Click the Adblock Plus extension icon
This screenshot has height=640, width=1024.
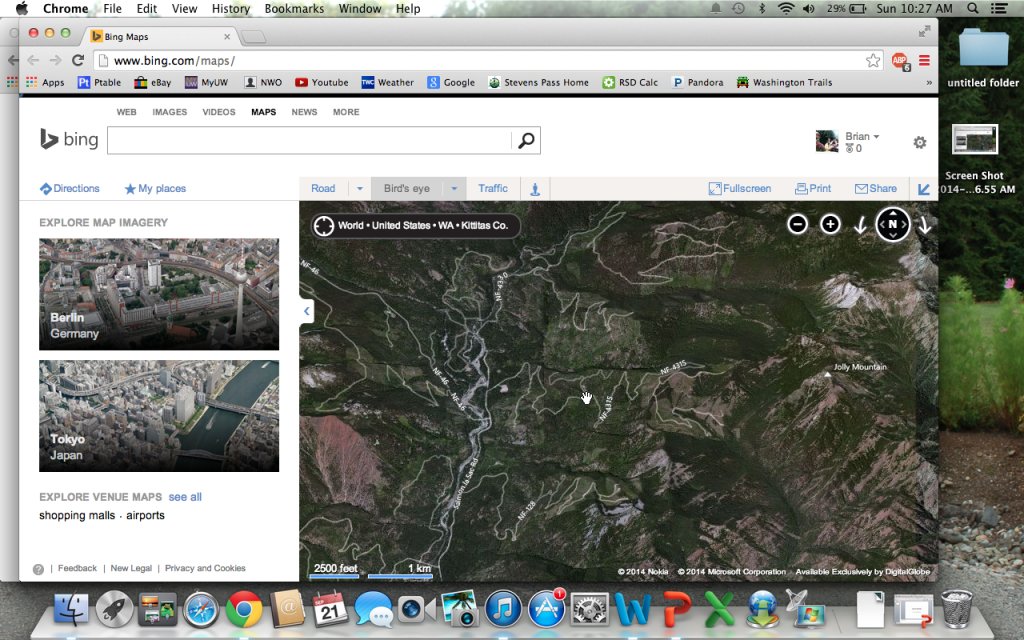[901, 61]
